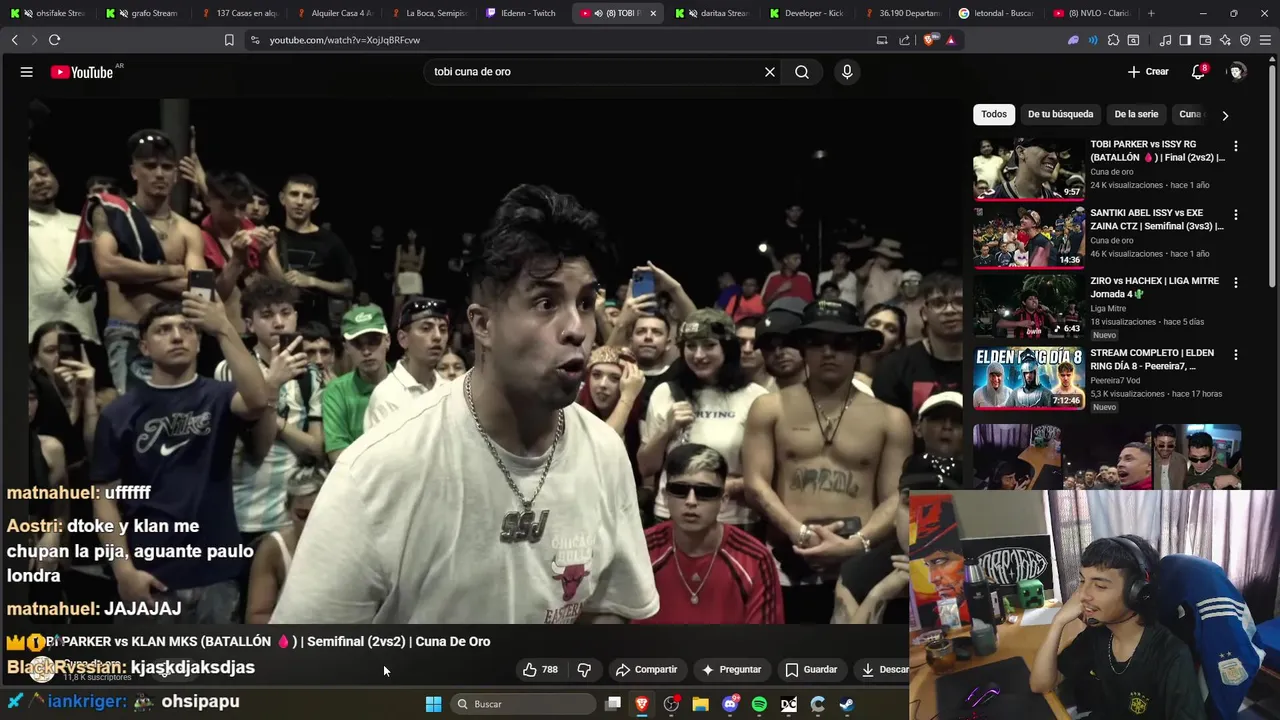Viewport: 1280px width, 720px height.
Task: Open the Liga Mitre channel link
Action: coord(1108,309)
